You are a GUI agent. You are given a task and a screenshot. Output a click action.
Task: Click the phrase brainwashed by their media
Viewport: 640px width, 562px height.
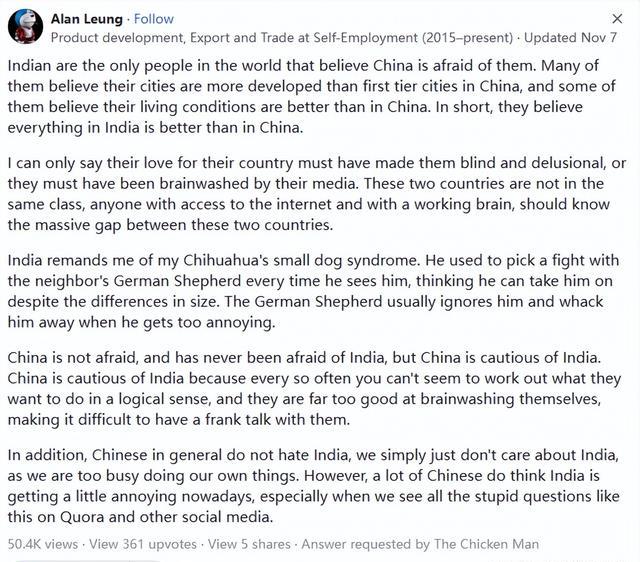(256, 184)
